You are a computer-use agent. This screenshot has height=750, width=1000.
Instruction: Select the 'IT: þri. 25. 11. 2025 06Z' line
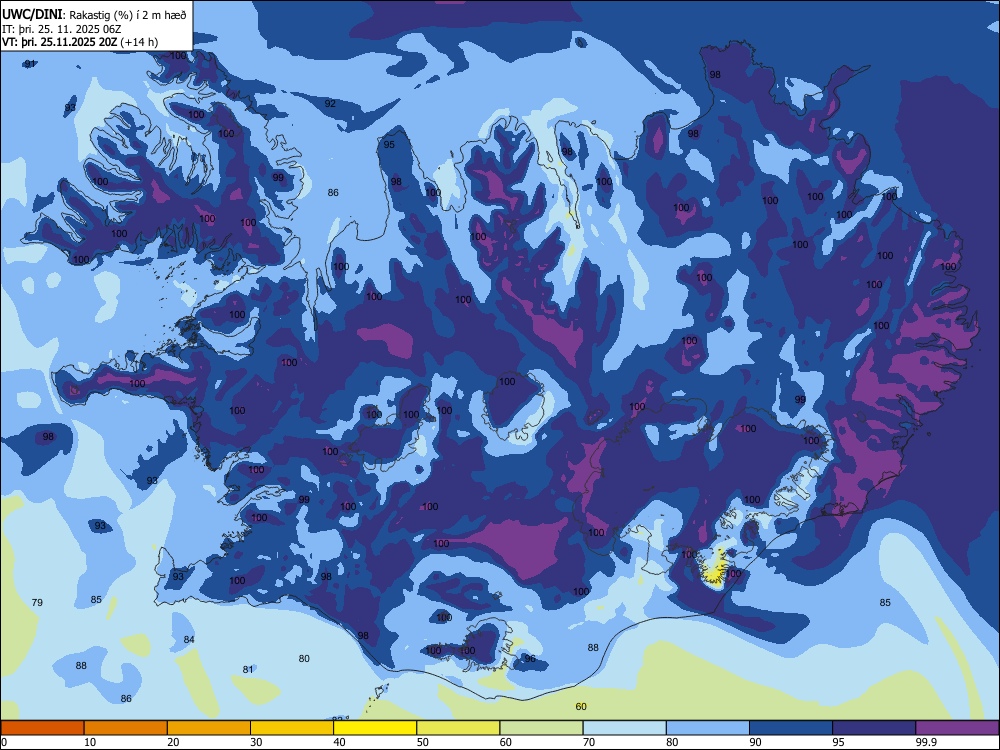62,29
